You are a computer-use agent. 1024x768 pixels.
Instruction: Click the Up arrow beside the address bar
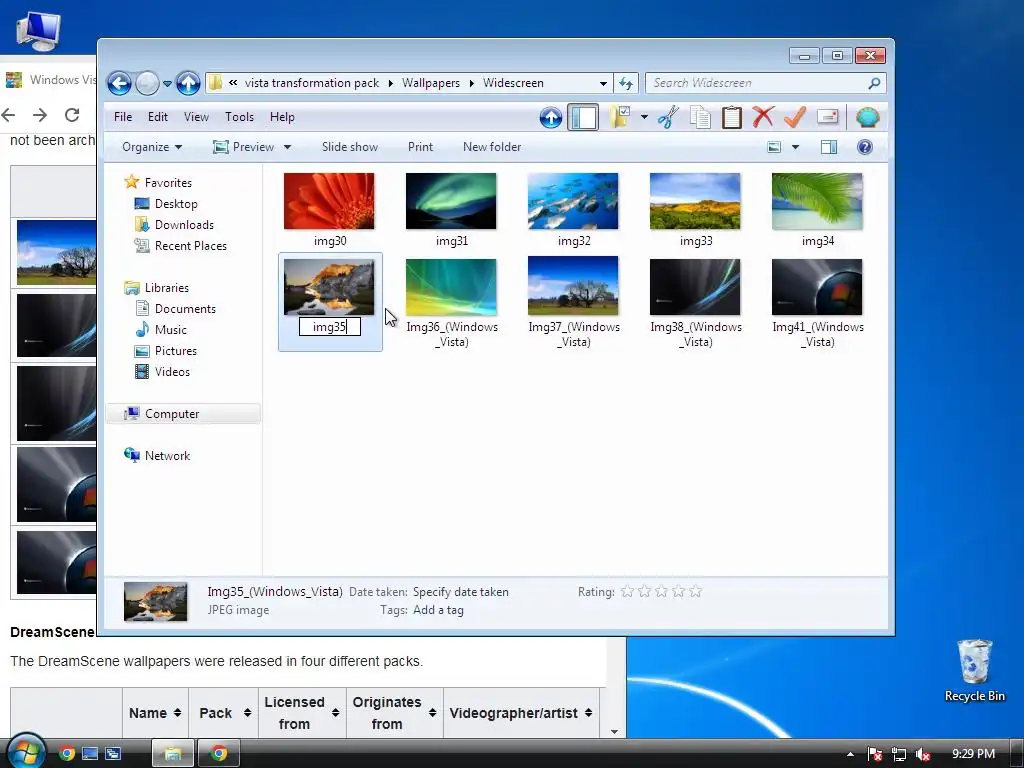click(188, 83)
